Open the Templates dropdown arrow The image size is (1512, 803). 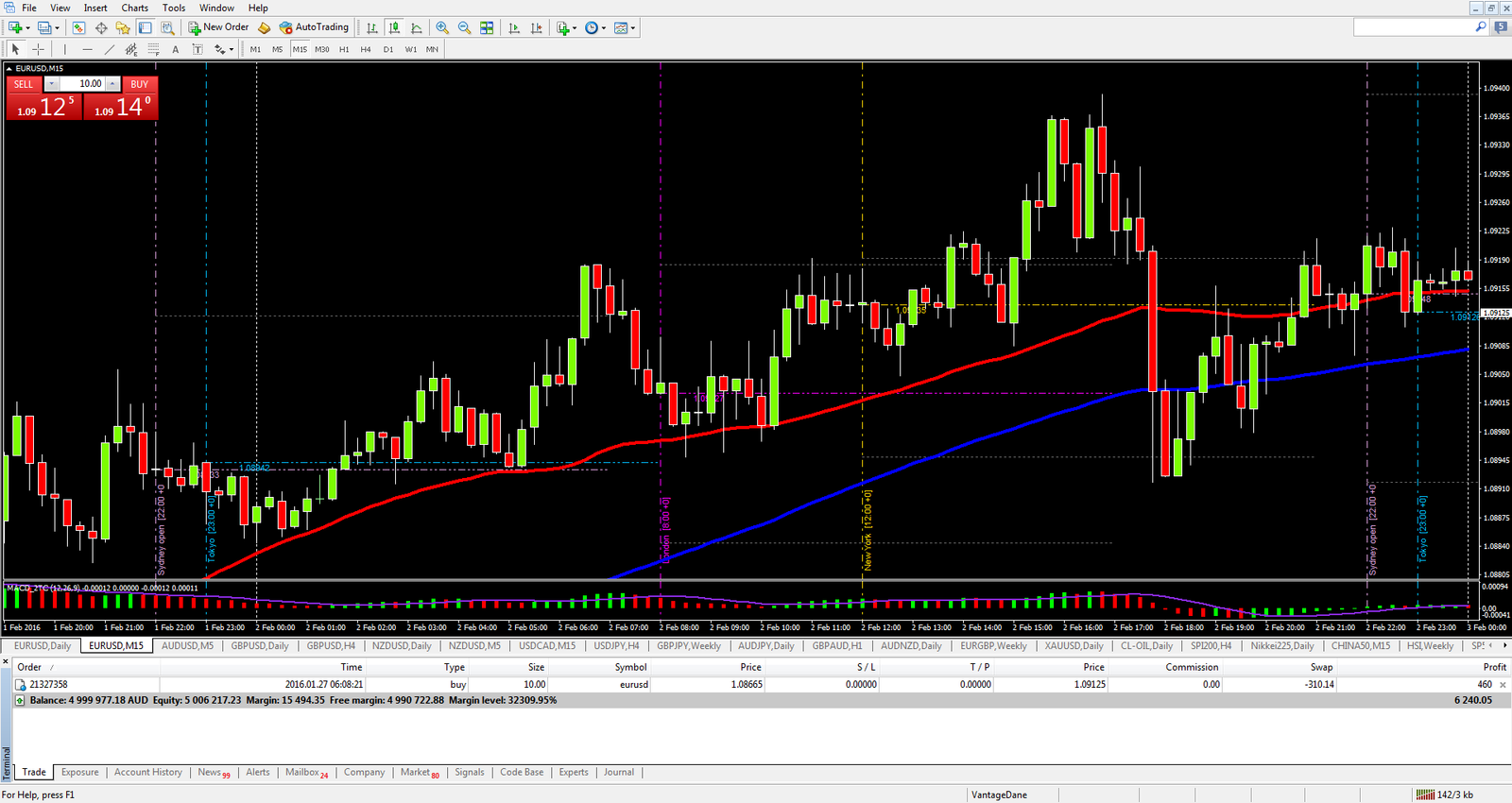pos(632,28)
